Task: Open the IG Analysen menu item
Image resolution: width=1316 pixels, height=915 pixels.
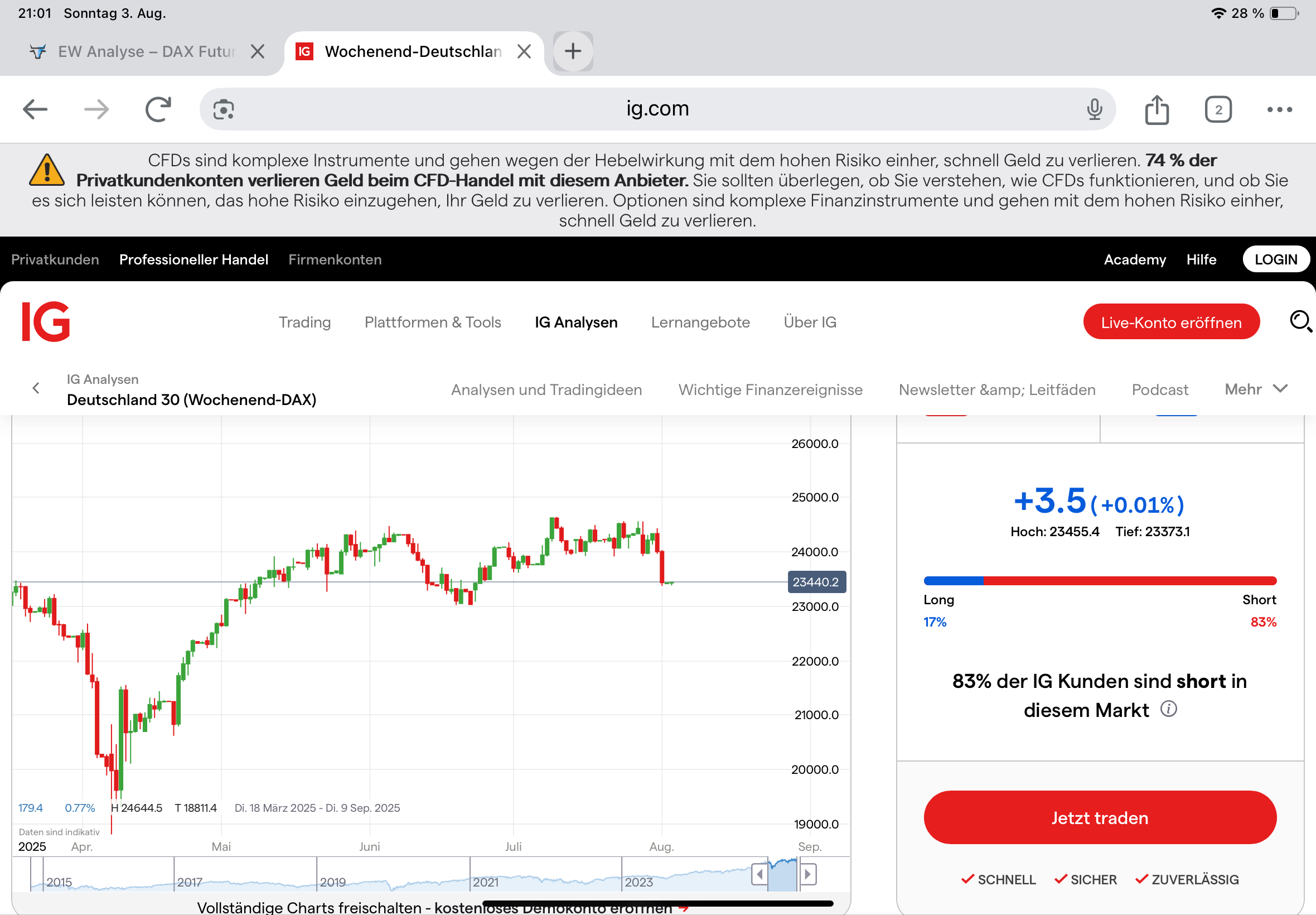Action: pos(576,322)
